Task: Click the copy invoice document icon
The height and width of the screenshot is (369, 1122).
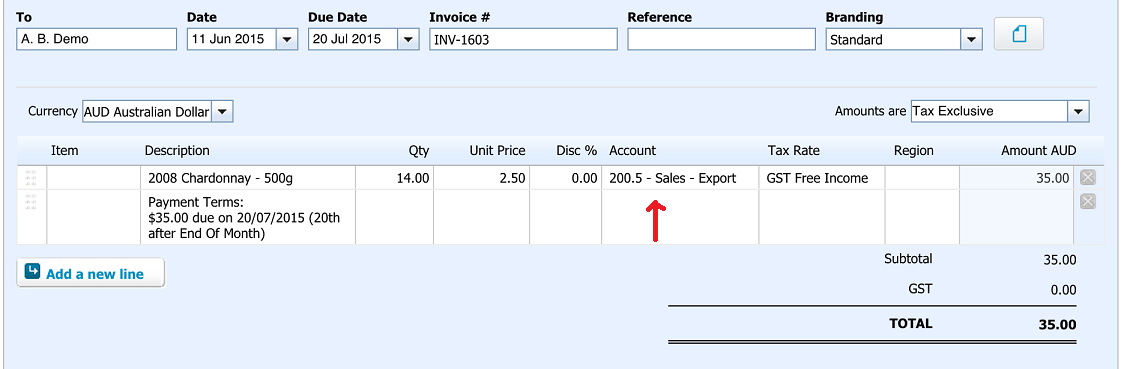Action: tap(1018, 34)
